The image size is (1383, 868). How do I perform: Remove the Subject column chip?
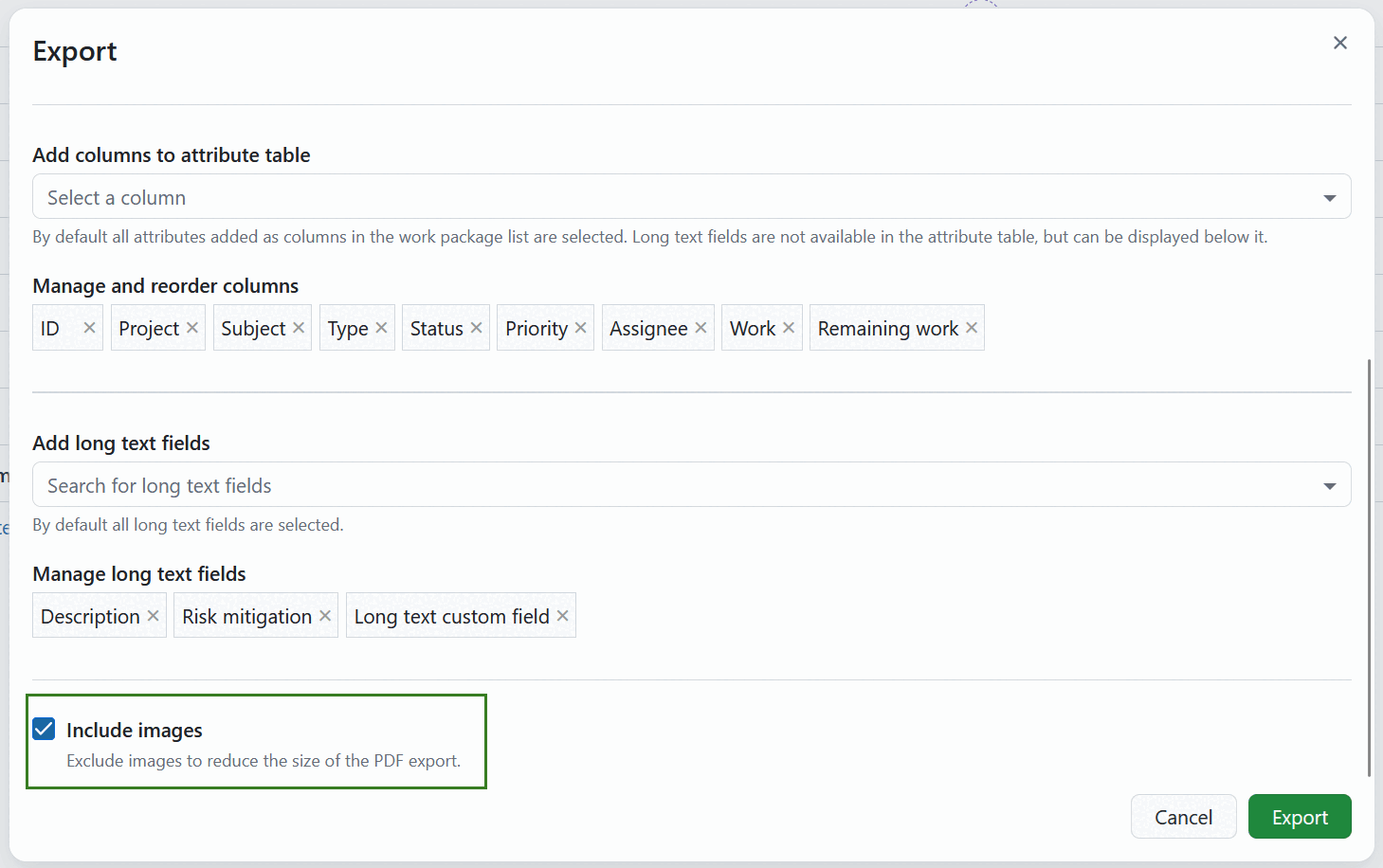coord(299,327)
